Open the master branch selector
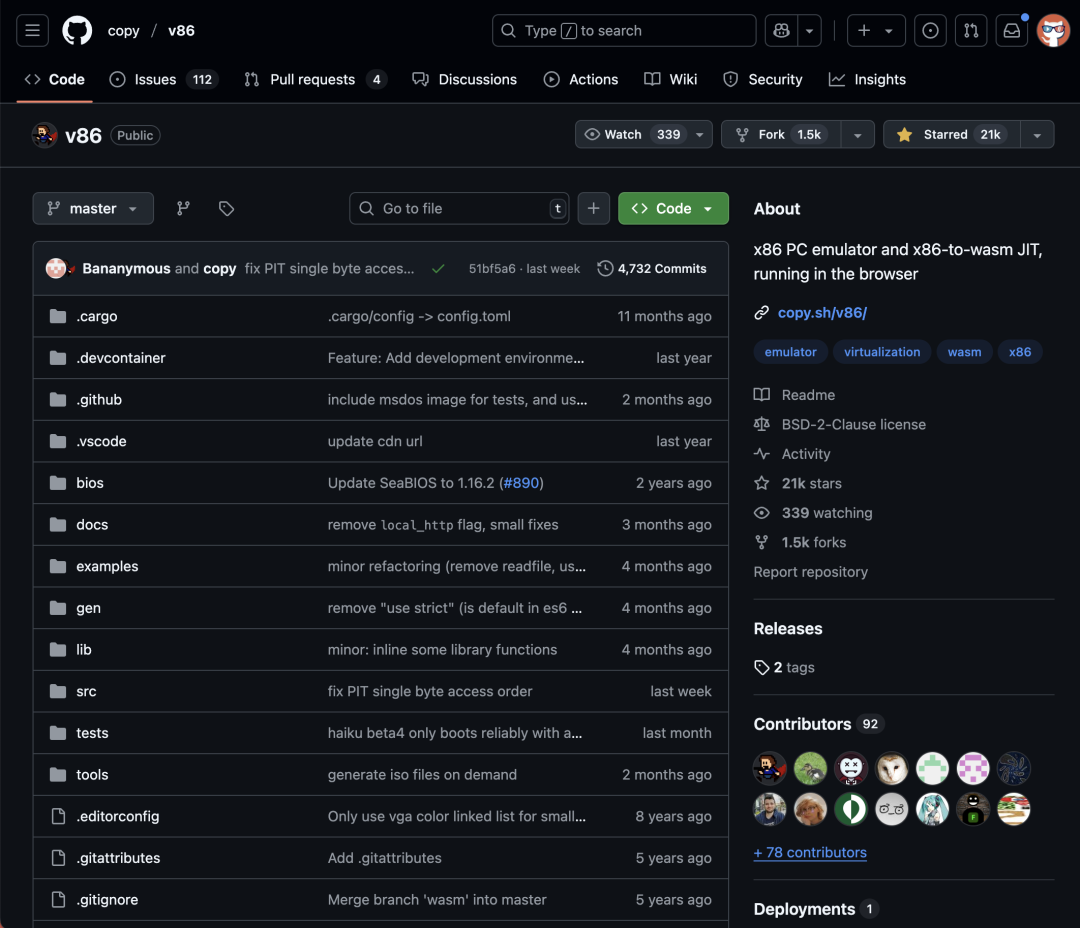This screenshot has width=1080, height=928. (x=93, y=208)
